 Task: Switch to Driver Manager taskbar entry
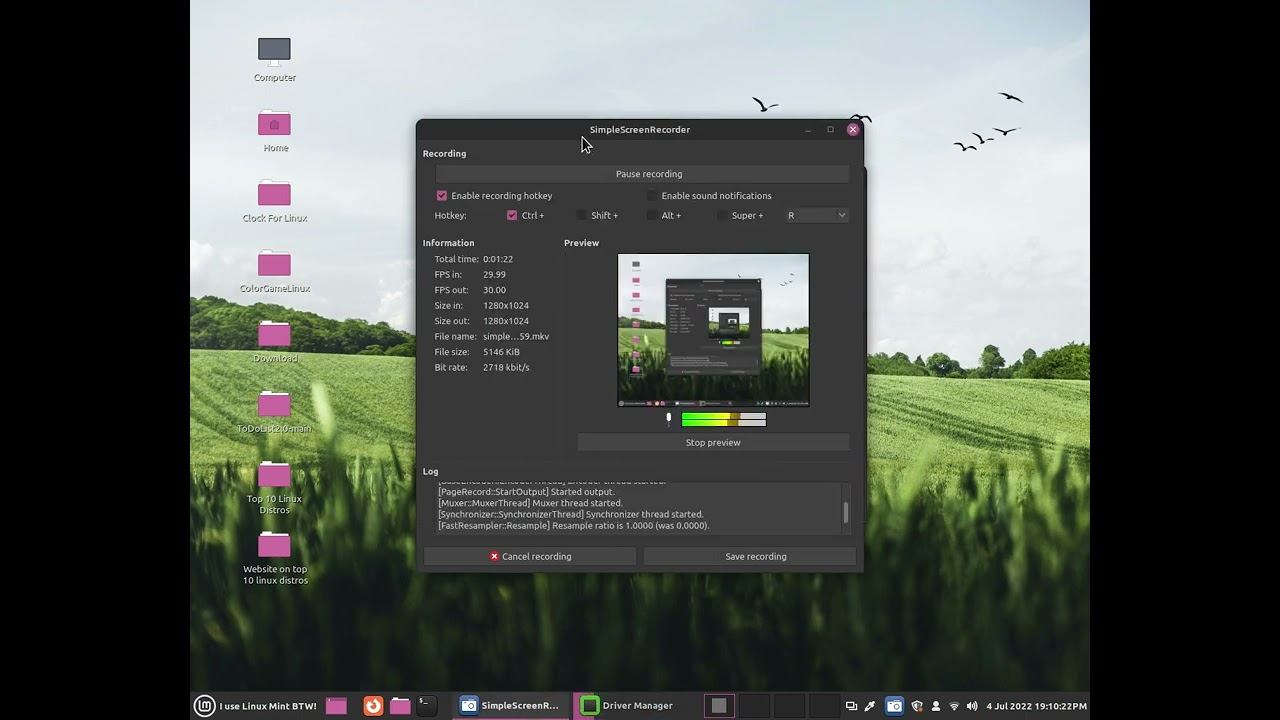pos(627,705)
